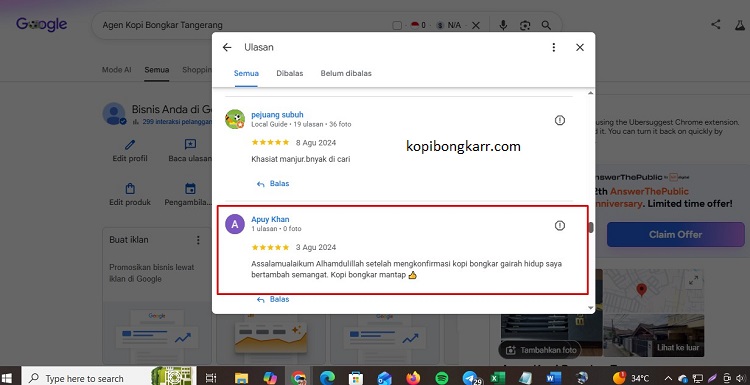Image resolution: width=750 pixels, height=385 pixels.
Task: Open the Windows Start menu
Action: click(8, 378)
